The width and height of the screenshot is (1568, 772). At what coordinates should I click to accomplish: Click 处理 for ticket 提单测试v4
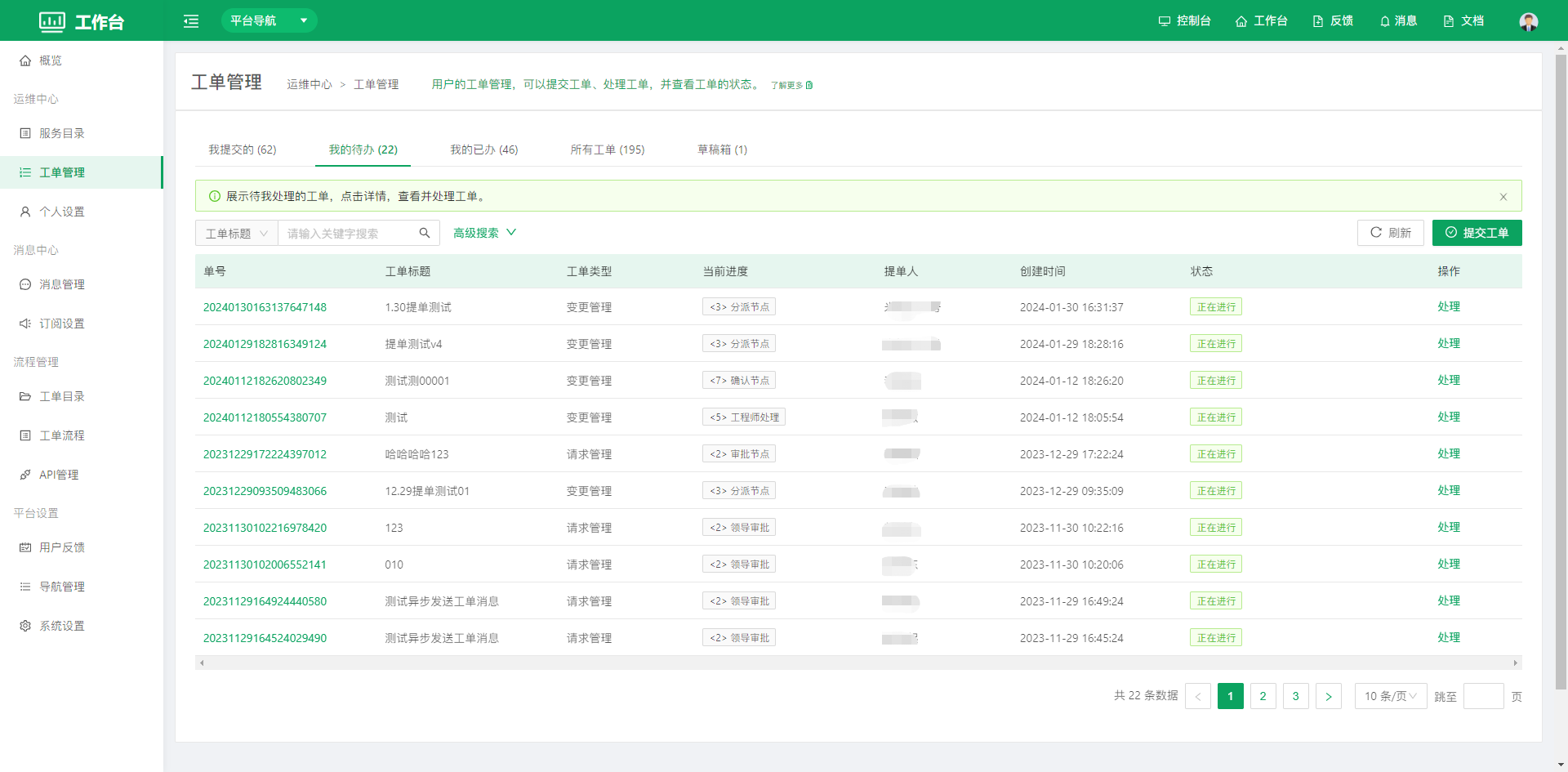coord(1449,343)
